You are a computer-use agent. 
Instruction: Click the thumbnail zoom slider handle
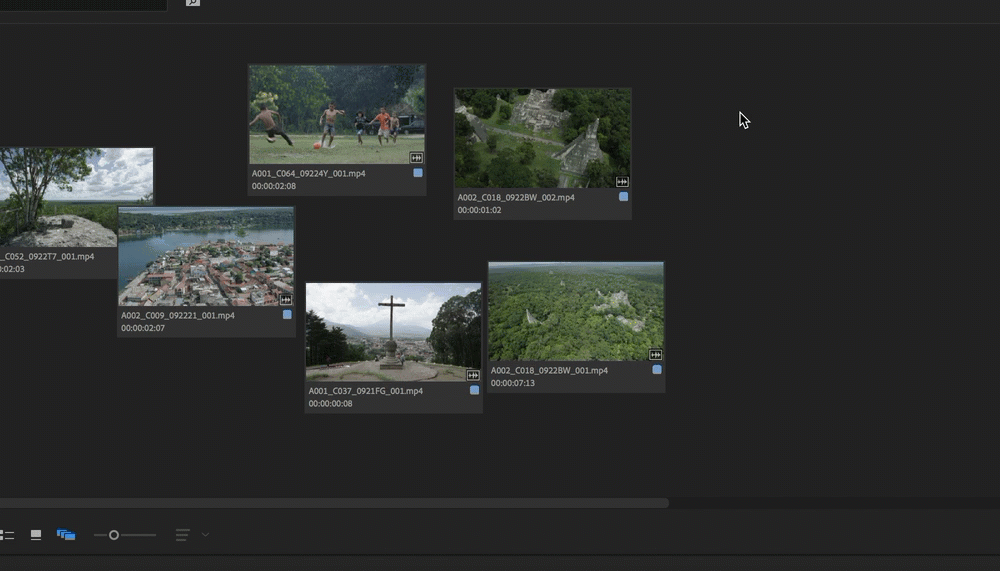click(114, 535)
